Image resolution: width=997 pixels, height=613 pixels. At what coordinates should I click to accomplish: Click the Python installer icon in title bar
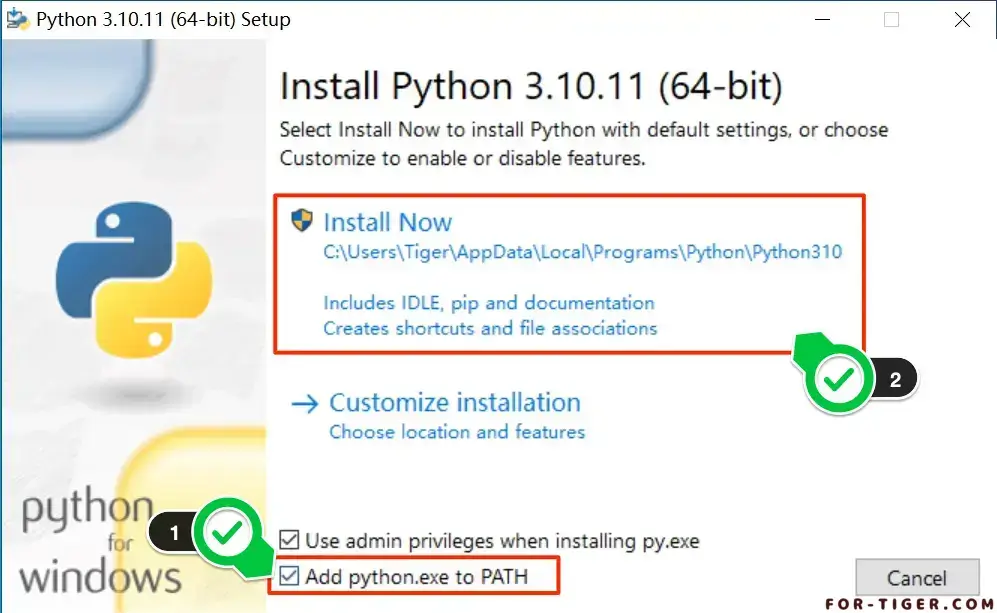pos(18,19)
